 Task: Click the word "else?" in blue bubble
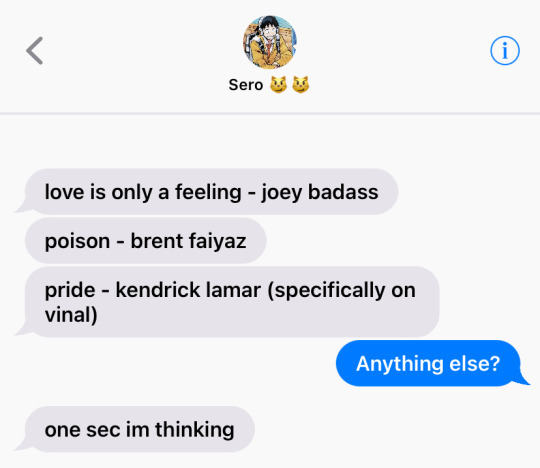(x=475, y=363)
